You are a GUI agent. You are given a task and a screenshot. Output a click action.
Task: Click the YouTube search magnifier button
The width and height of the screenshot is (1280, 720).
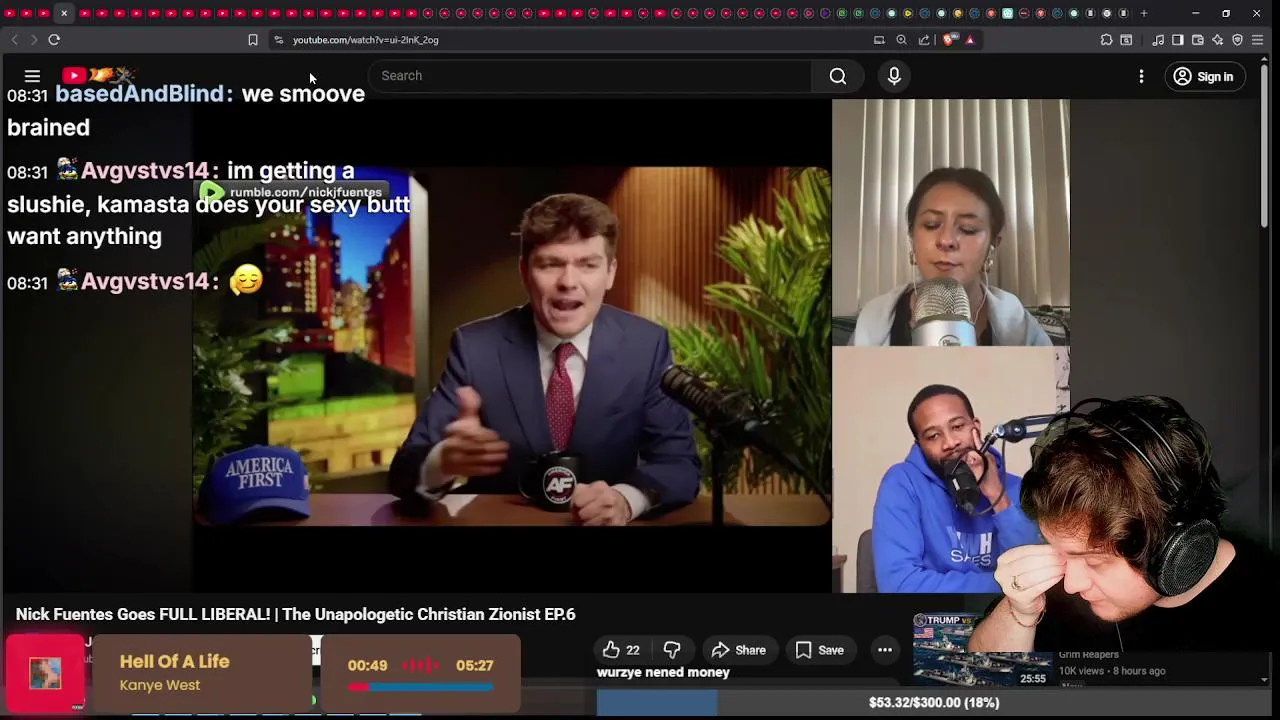838,76
